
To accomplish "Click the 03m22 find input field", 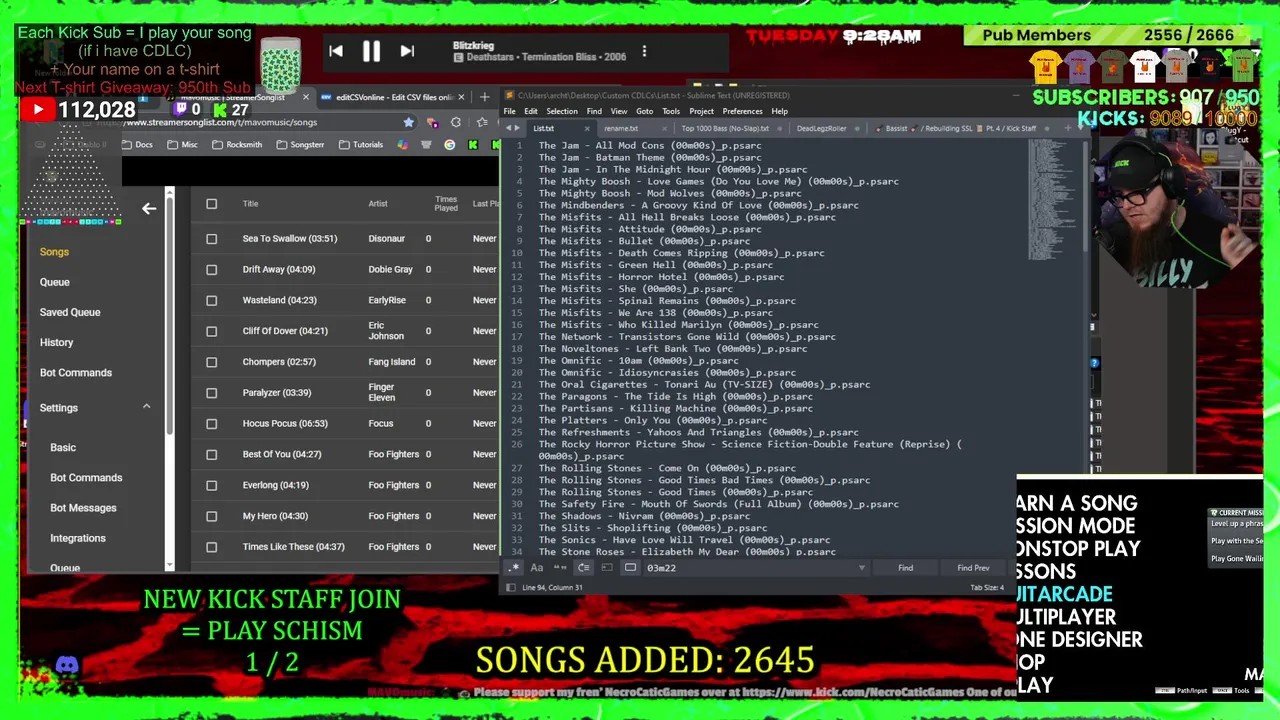I will (750, 568).
